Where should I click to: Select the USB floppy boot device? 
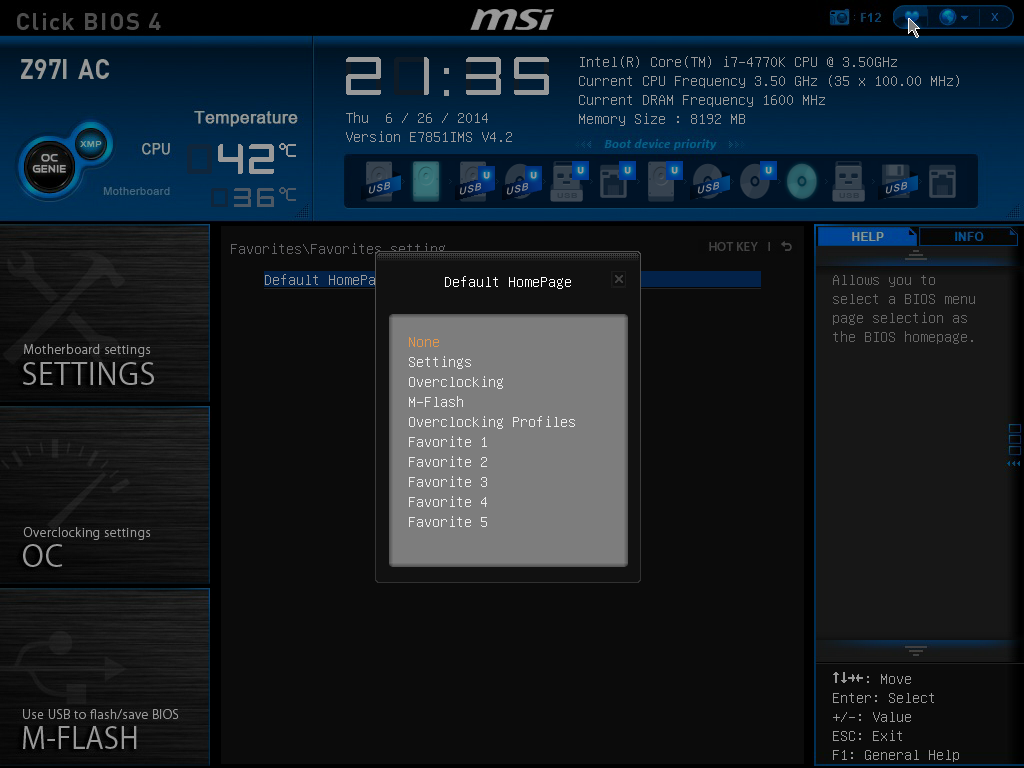(x=896, y=181)
